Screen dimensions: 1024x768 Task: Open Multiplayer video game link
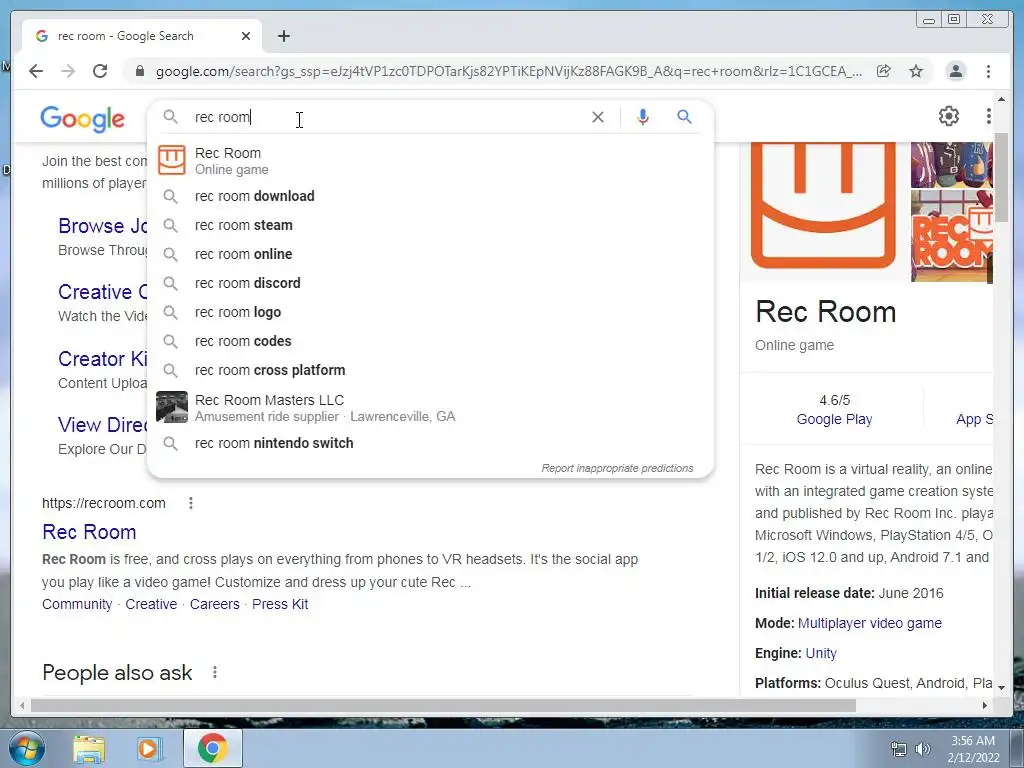[870, 623]
